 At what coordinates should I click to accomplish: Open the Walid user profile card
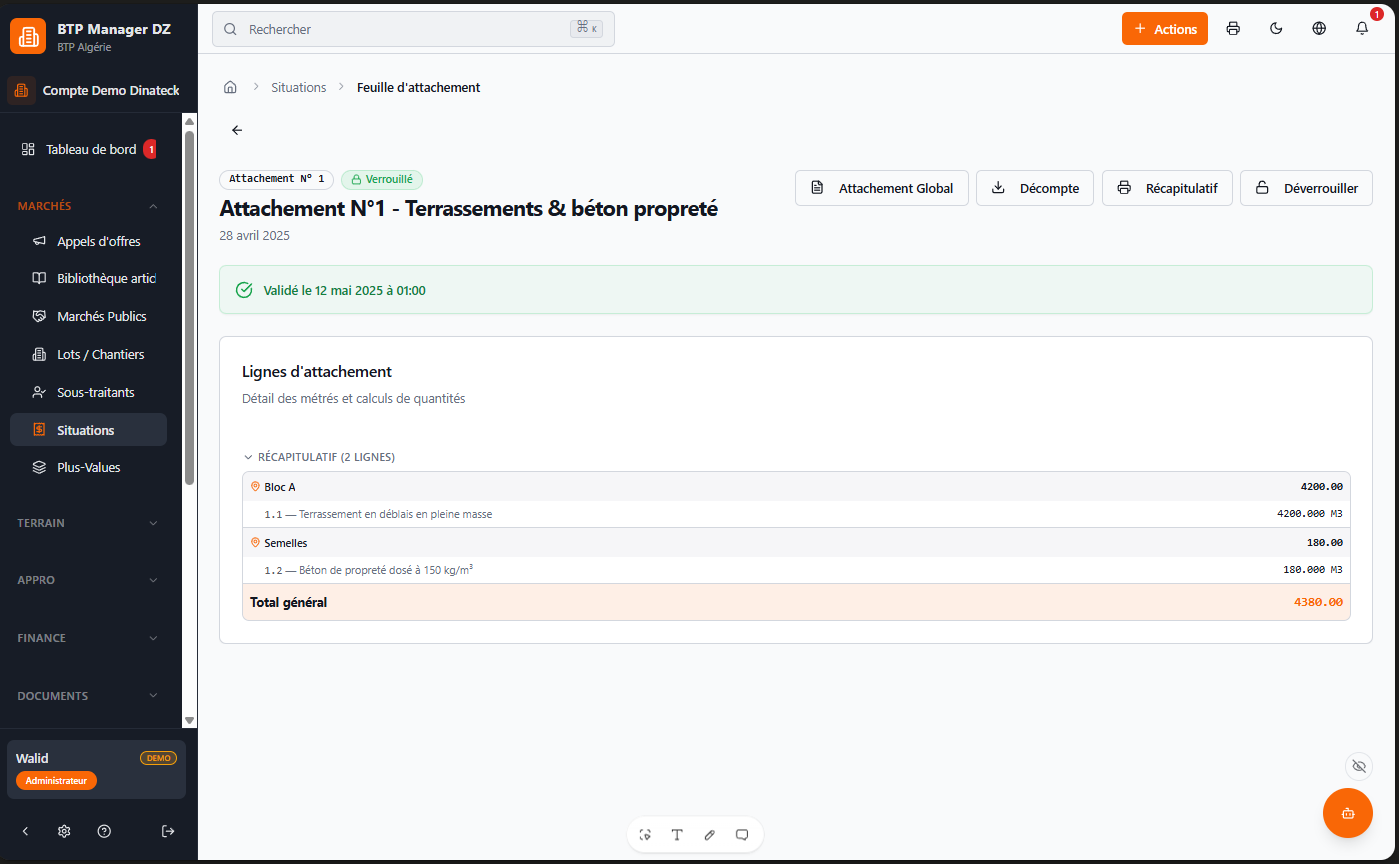click(96, 769)
